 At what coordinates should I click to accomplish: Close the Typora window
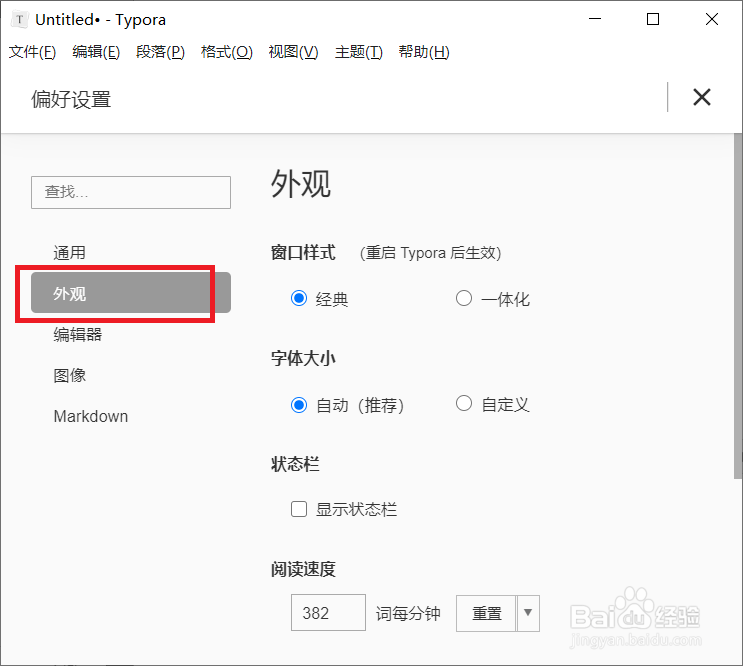(x=712, y=19)
